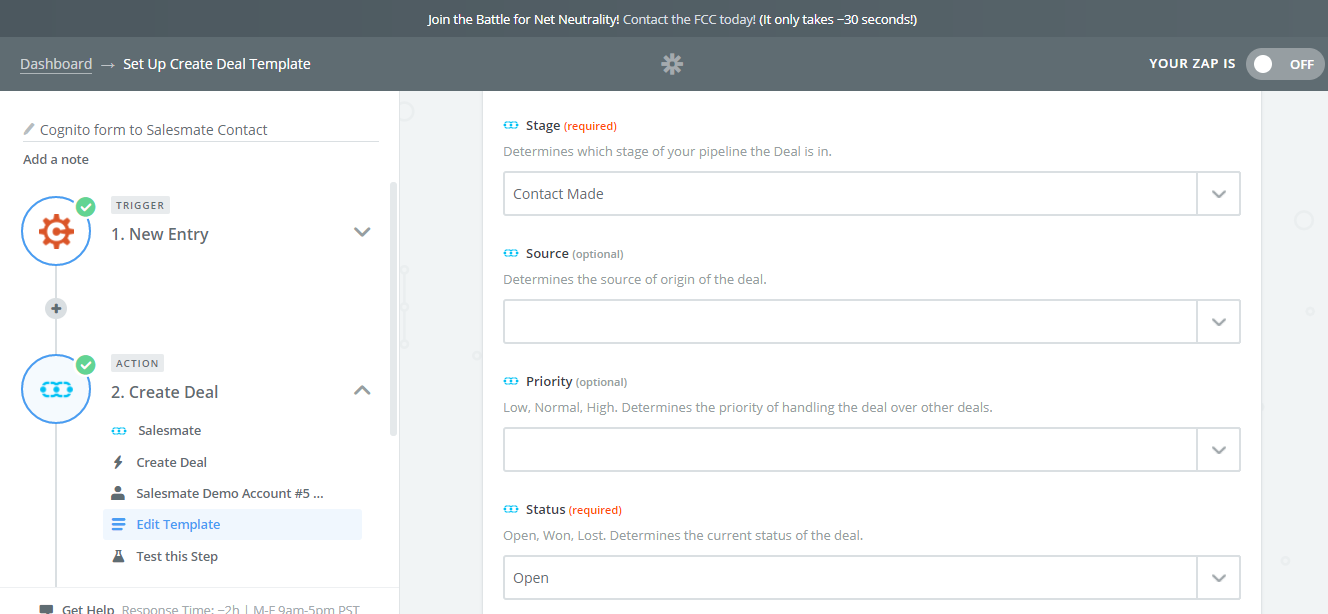Go to Dashboard link
The height and width of the screenshot is (614, 1328).
(56, 64)
